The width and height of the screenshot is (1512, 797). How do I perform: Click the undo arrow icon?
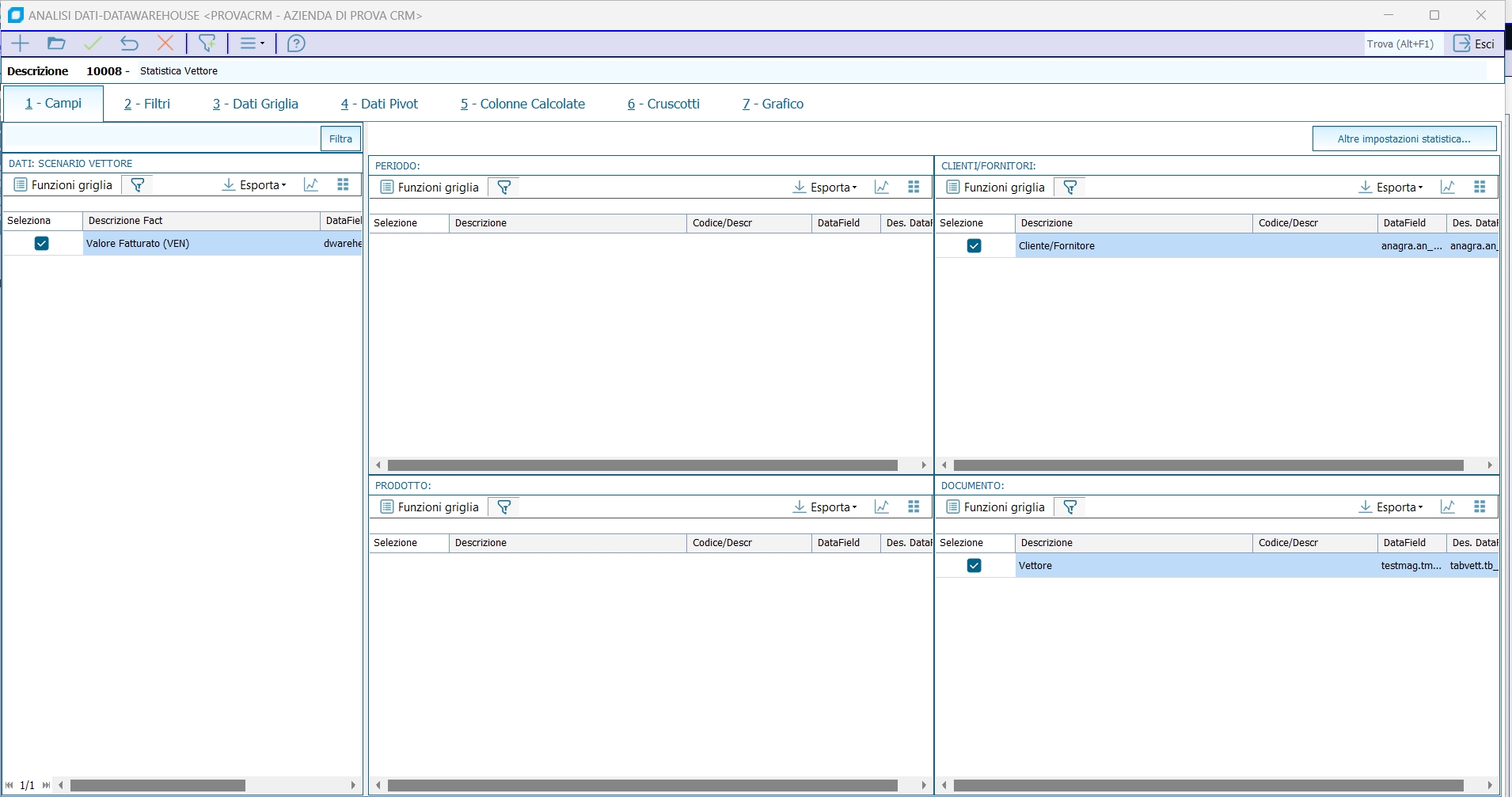(129, 44)
